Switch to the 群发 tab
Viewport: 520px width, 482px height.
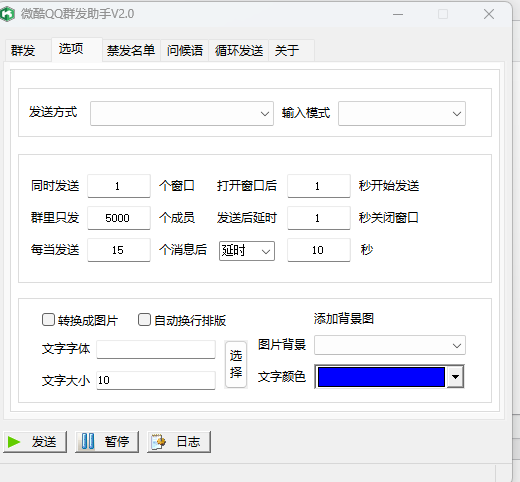(x=23, y=50)
